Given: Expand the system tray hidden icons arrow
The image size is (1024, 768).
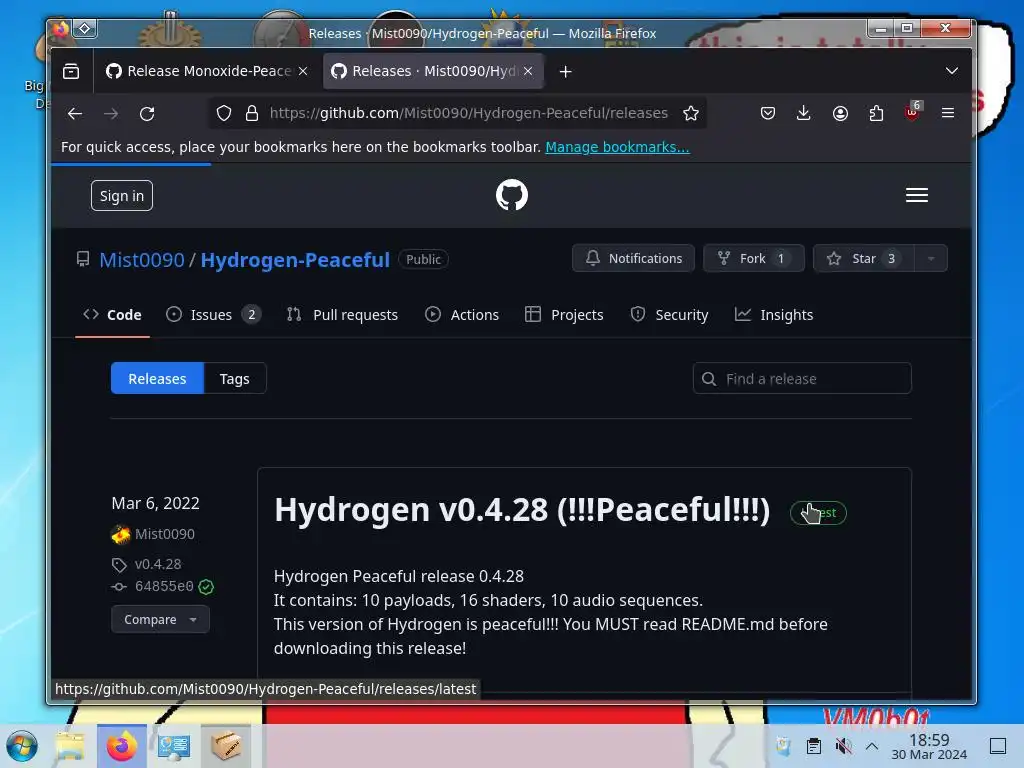Looking at the screenshot, I should [x=871, y=746].
